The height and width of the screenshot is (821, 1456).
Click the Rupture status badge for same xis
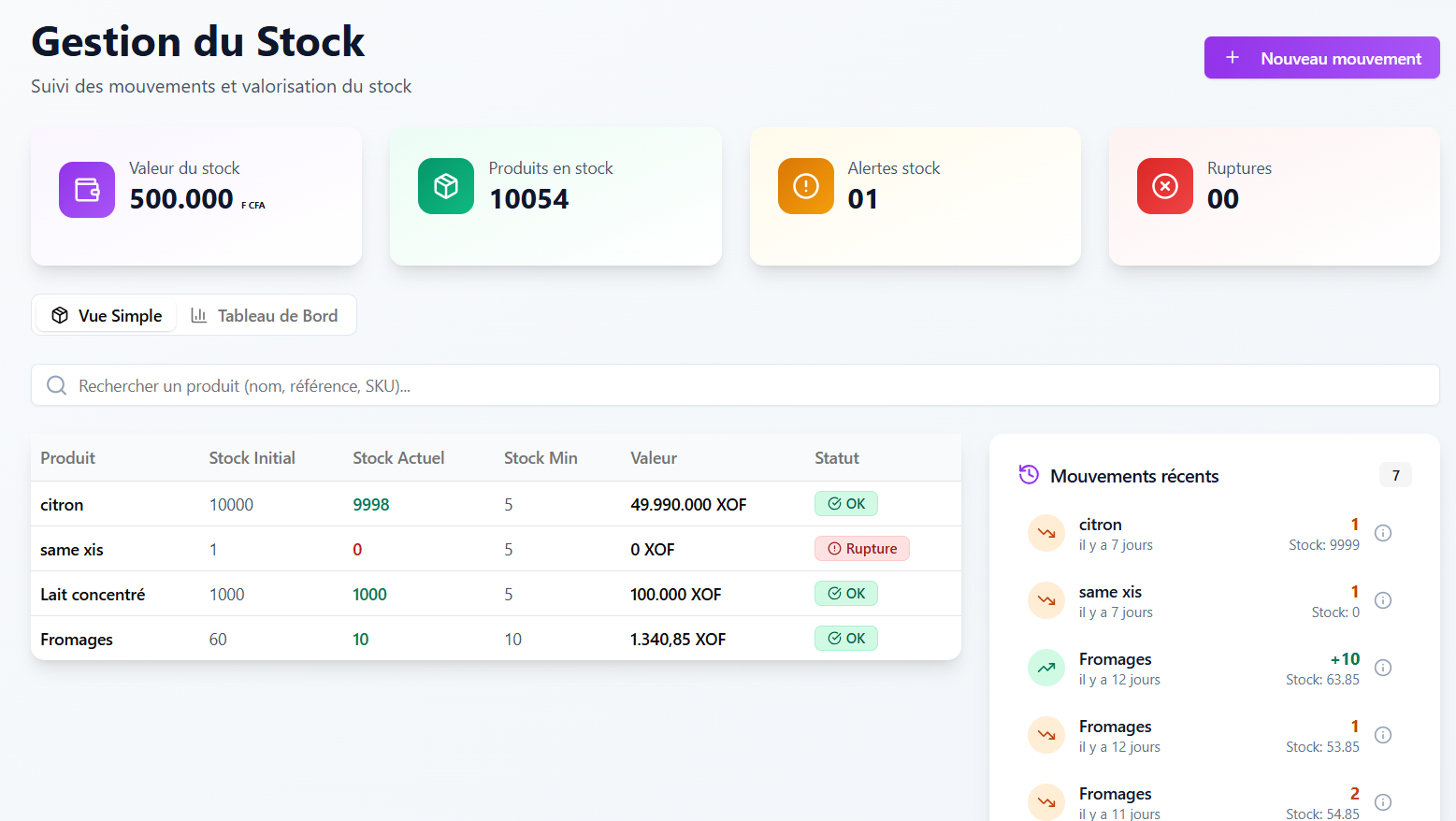click(861, 548)
